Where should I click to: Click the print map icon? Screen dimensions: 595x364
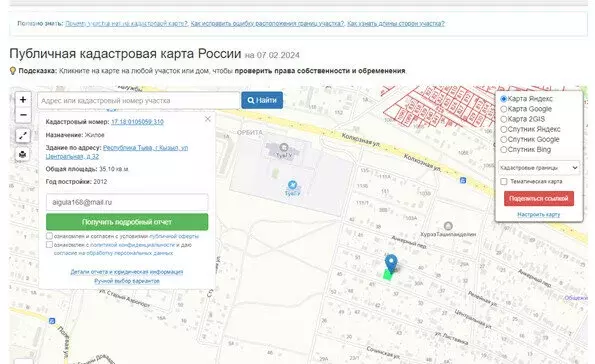[x=23, y=154]
